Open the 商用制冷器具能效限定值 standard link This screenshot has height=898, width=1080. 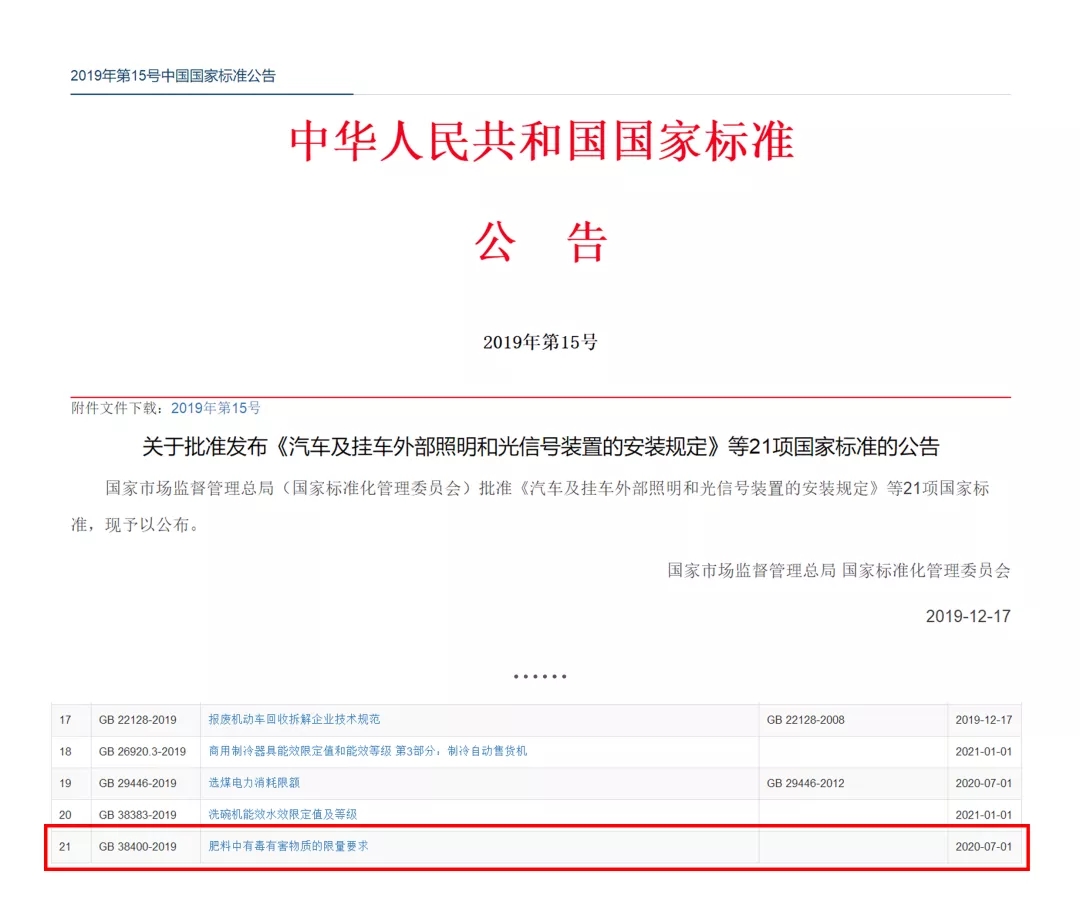click(x=367, y=751)
